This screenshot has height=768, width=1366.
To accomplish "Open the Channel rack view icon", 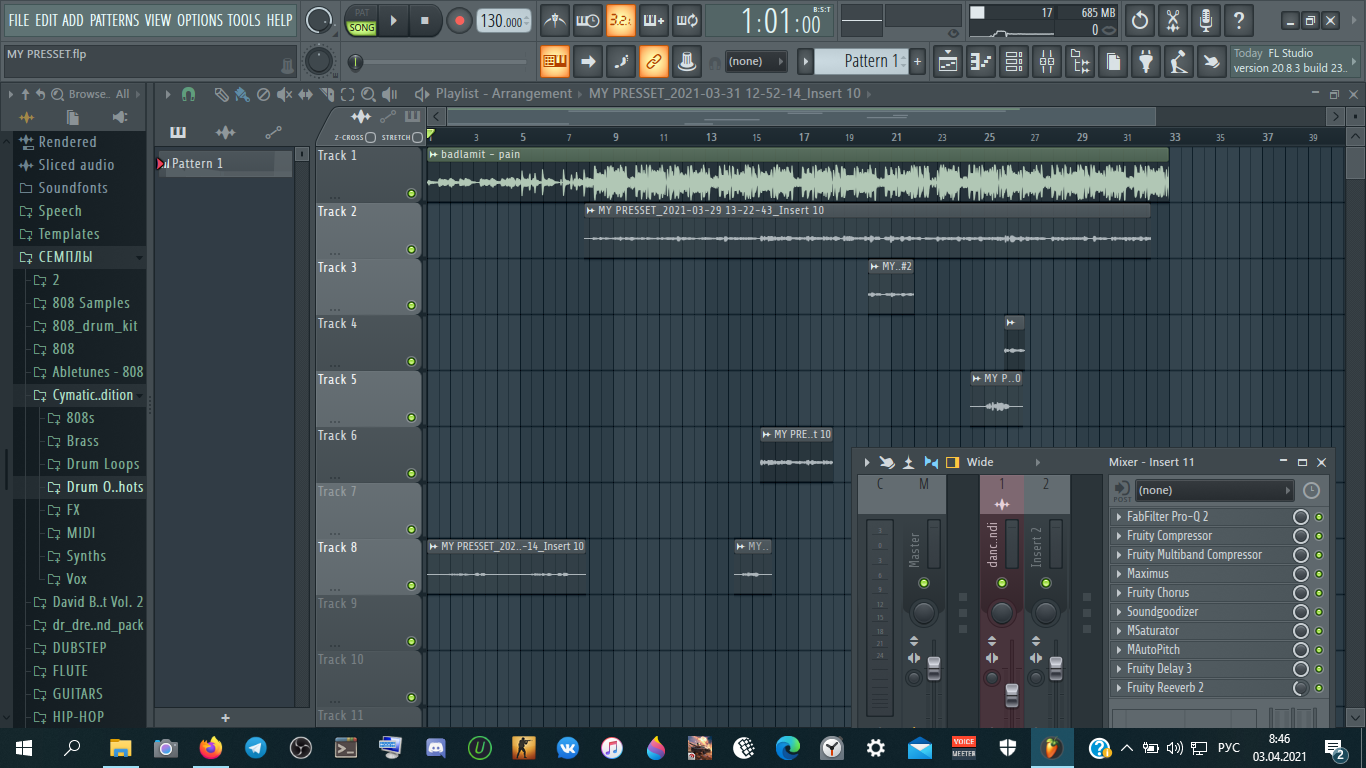I will [1014, 62].
